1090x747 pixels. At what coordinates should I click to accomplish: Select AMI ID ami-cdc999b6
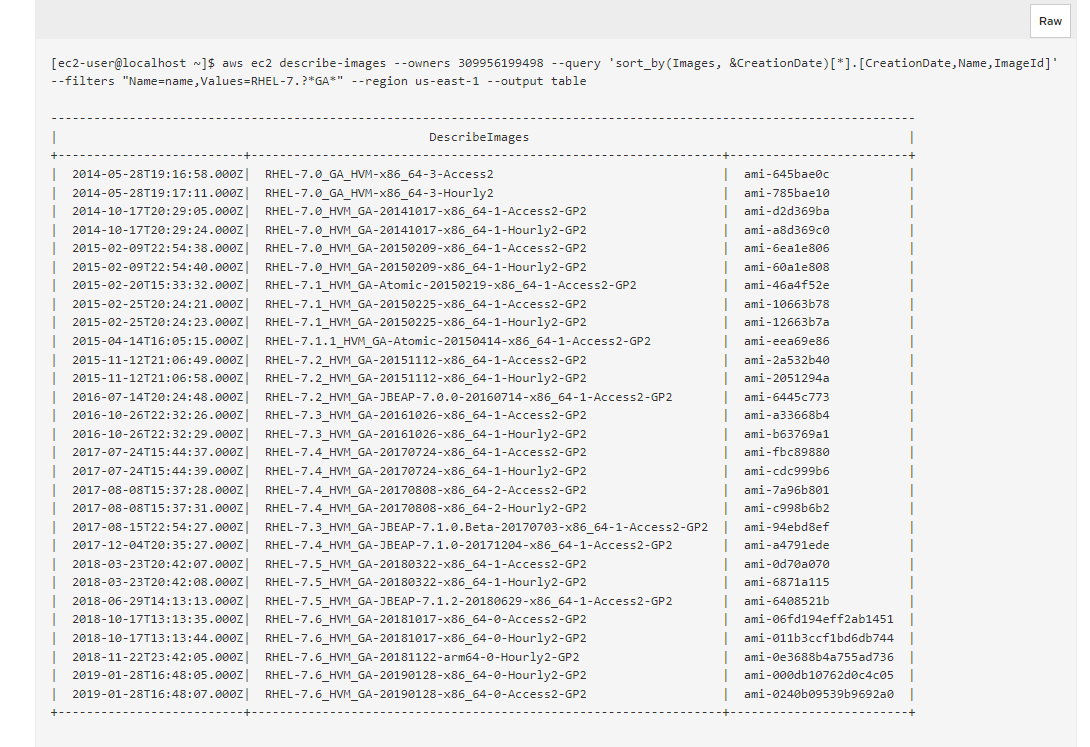click(786, 471)
